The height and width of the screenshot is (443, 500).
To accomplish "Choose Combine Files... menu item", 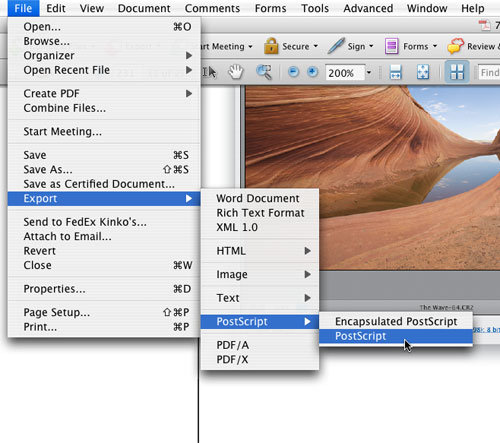I will (104, 108).
